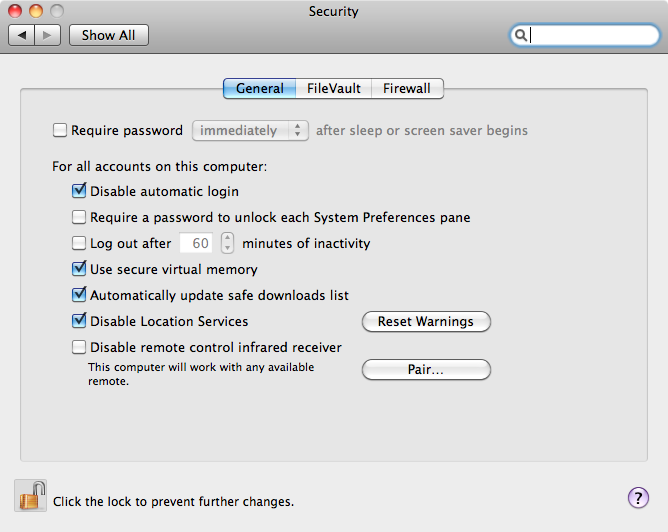
Task: Close the Security window
Action: 15,12
